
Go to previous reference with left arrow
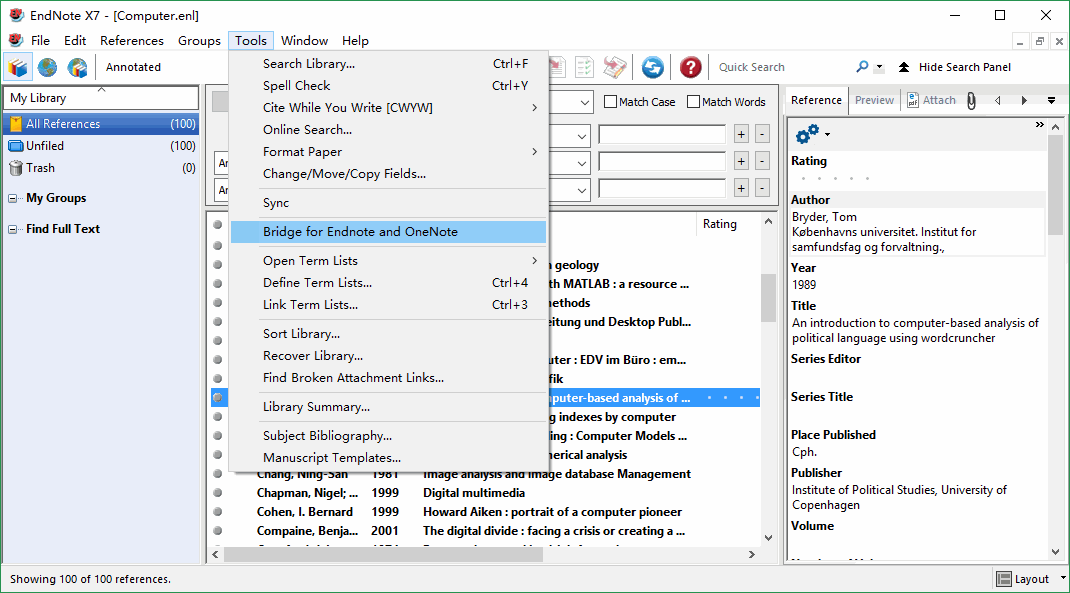pyautogui.click(x=998, y=100)
